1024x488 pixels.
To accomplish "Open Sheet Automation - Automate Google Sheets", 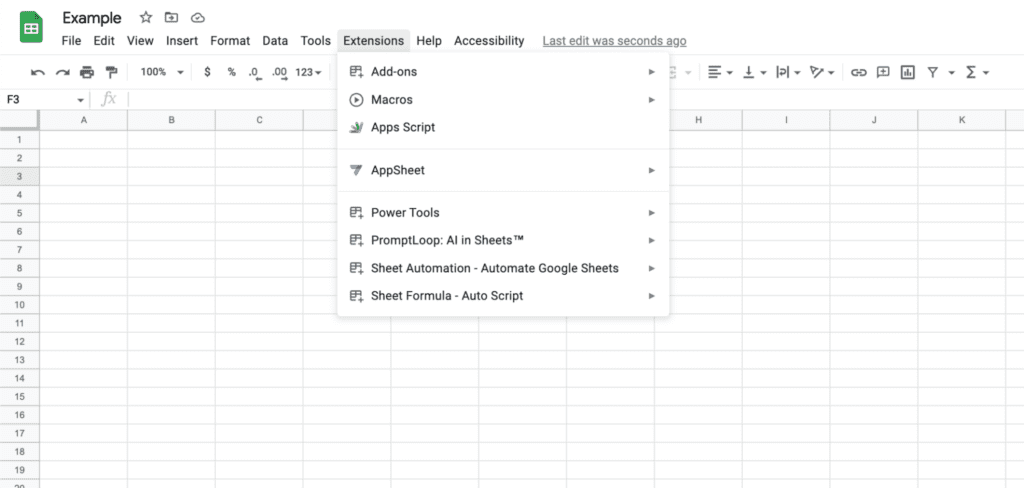I will (x=503, y=268).
